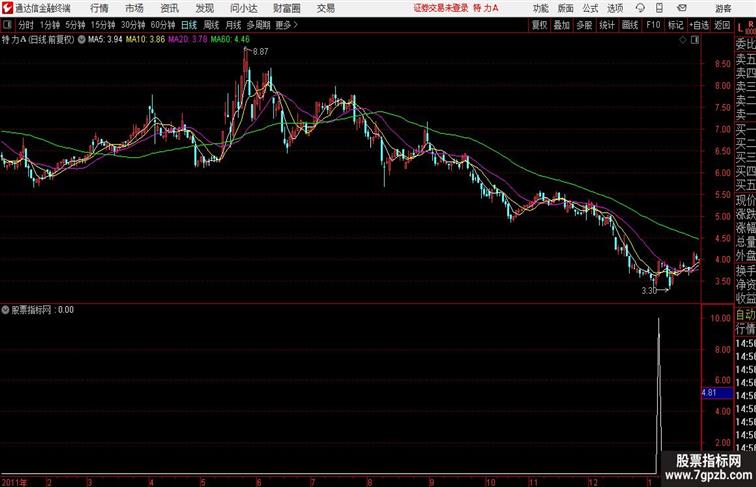Open the headset customer service icon

(640, 8)
